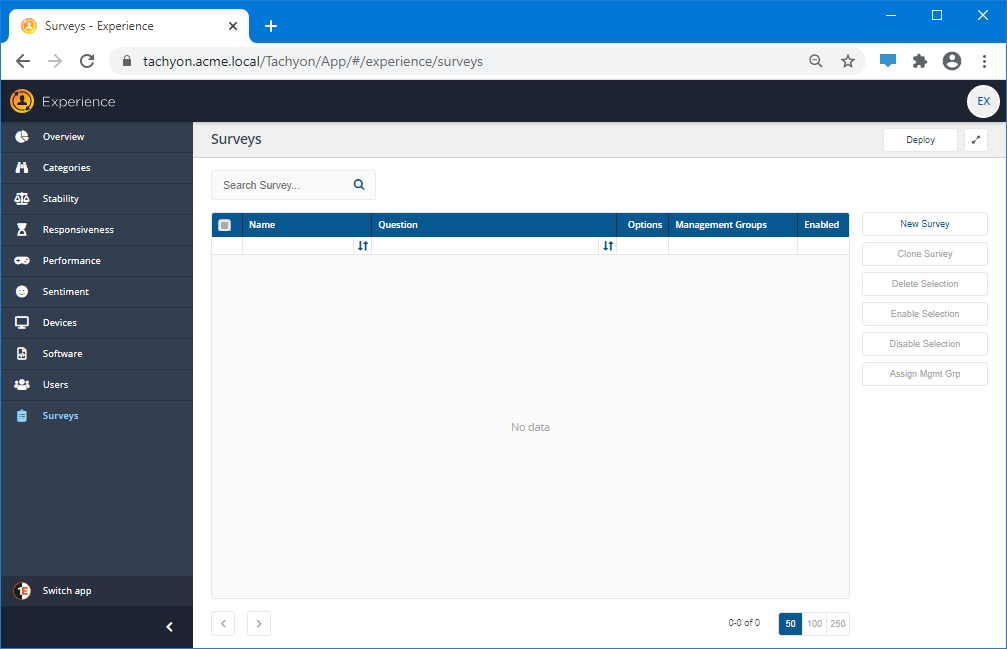Sort the Name column with arrows
The image size is (1007, 649).
point(362,246)
